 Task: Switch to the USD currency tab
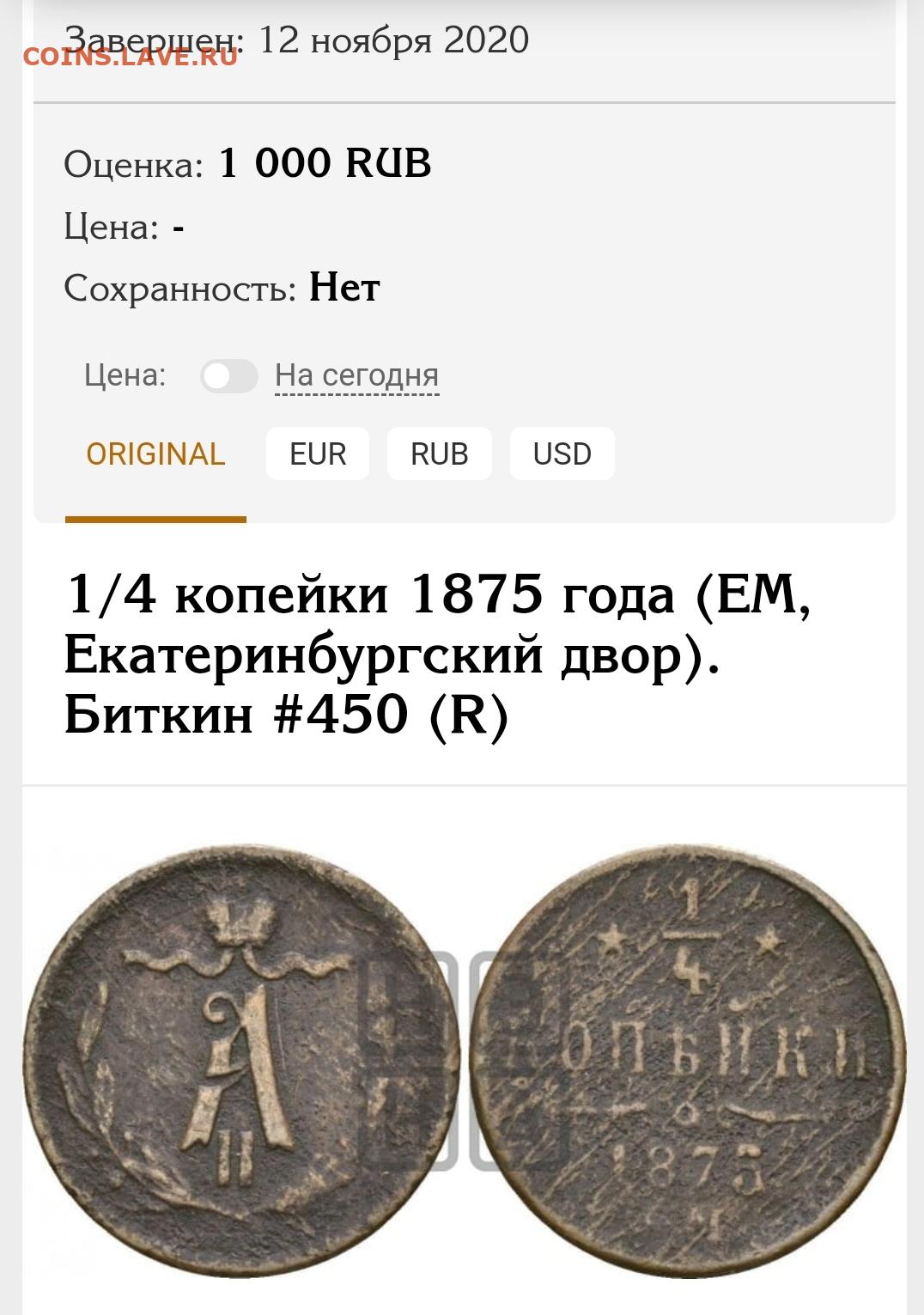(x=562, y=454)
